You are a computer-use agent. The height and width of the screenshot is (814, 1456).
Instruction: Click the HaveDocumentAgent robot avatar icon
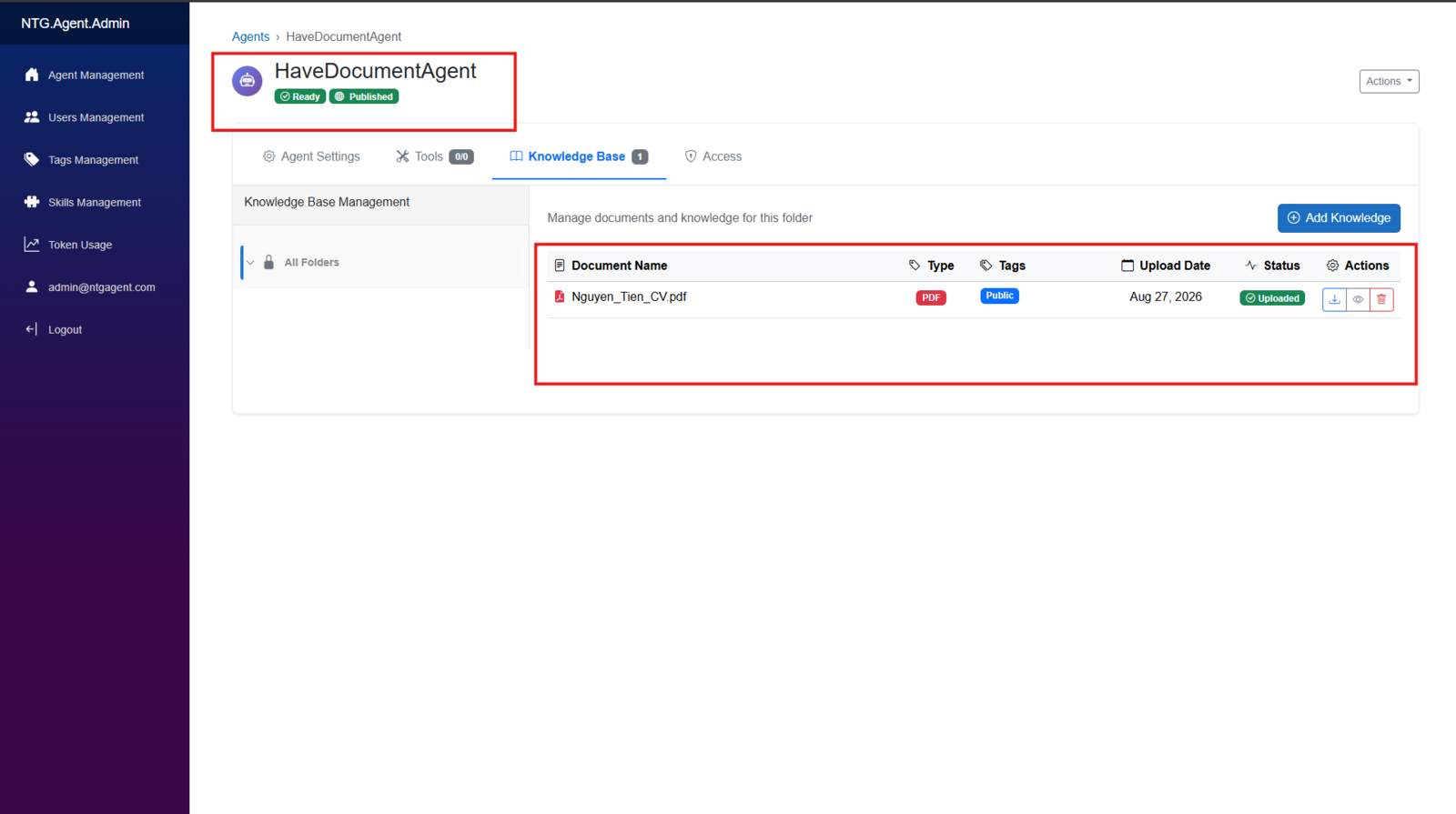[248, 81]
